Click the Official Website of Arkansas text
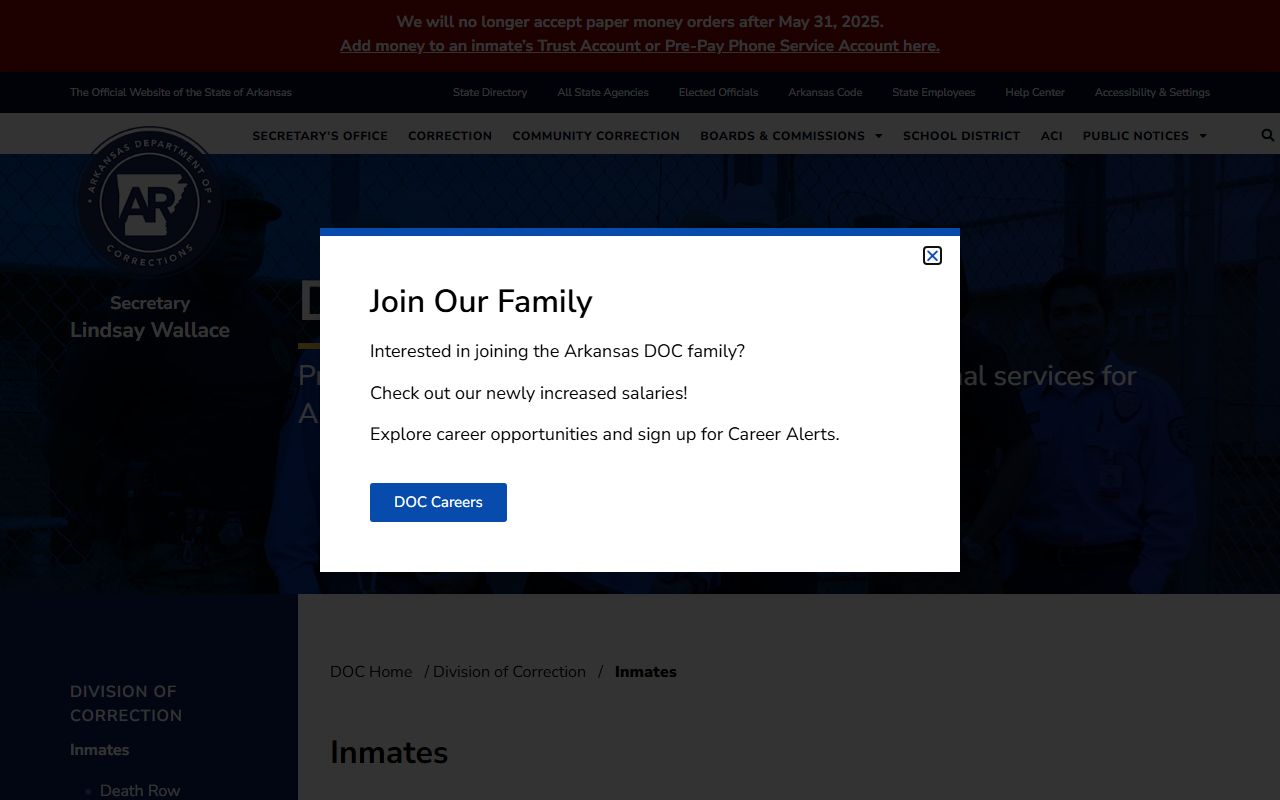1280x800 pixels. click(x=181, y=92)
